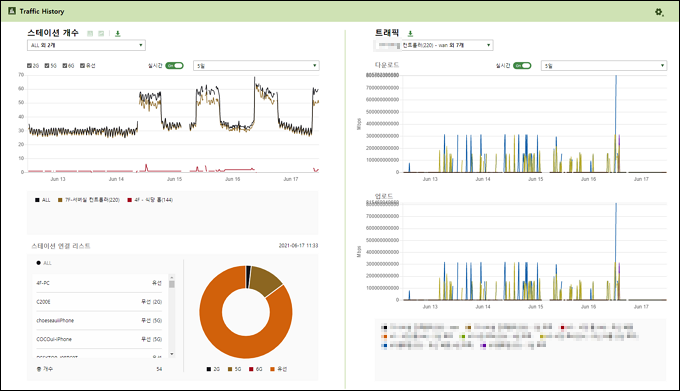The height and width of the screenshot is (391, 680).
Task: Open the 5일 period dropdown for station count
Action: point(256,66)
